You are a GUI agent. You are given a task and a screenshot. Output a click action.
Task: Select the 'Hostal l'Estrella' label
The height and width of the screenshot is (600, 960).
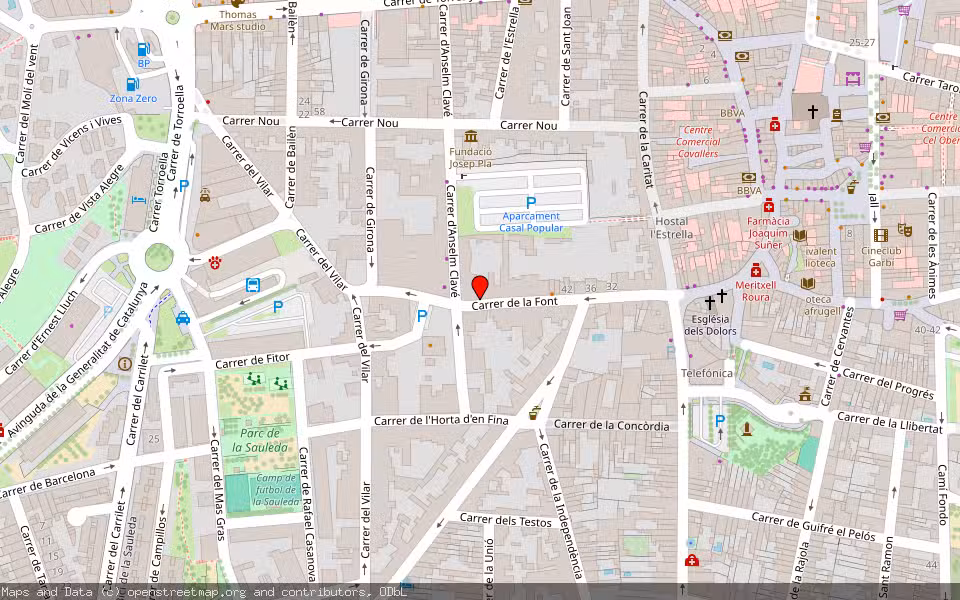[672, 227]
